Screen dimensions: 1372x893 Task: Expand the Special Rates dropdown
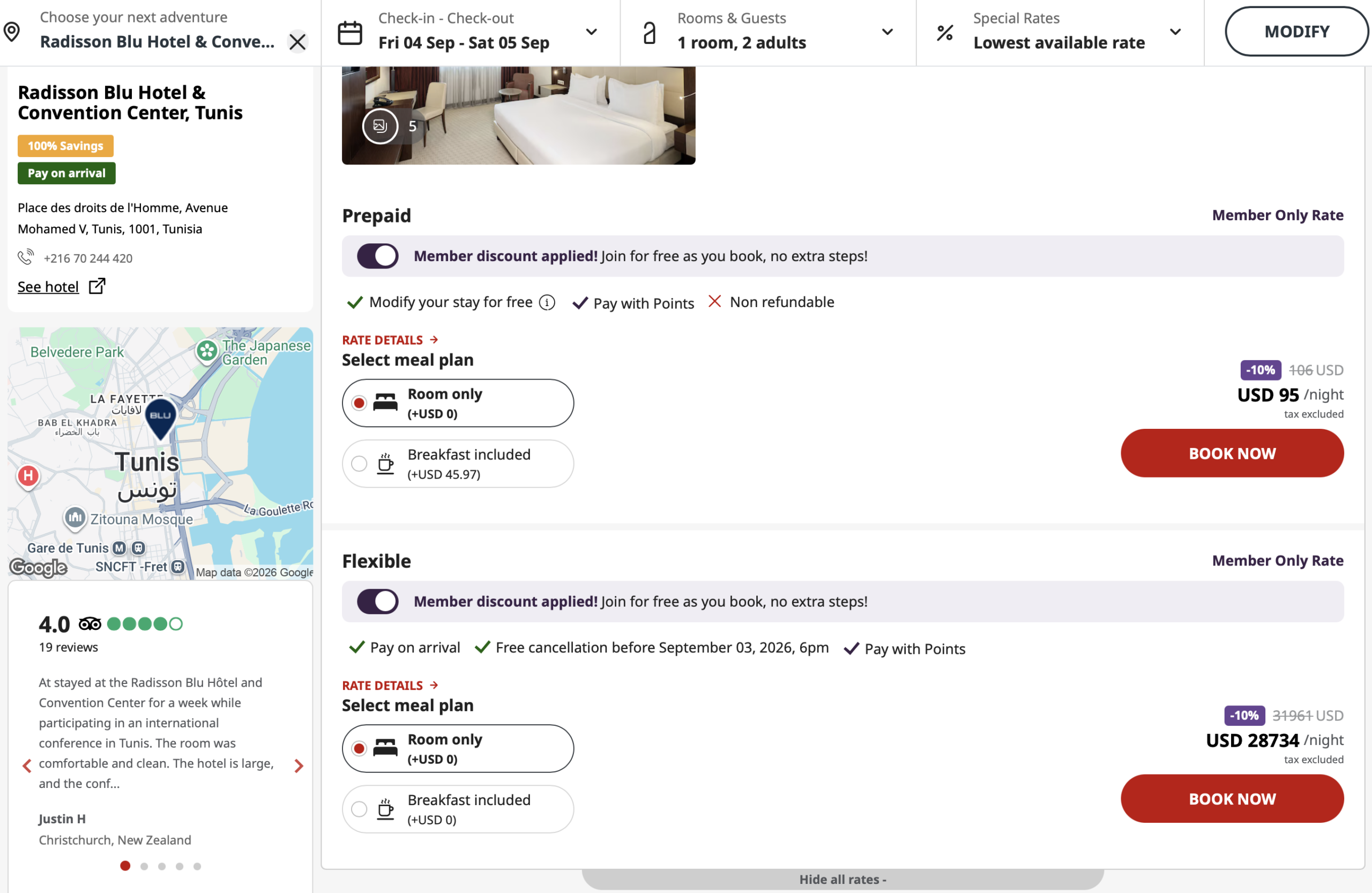(1175, 32)
